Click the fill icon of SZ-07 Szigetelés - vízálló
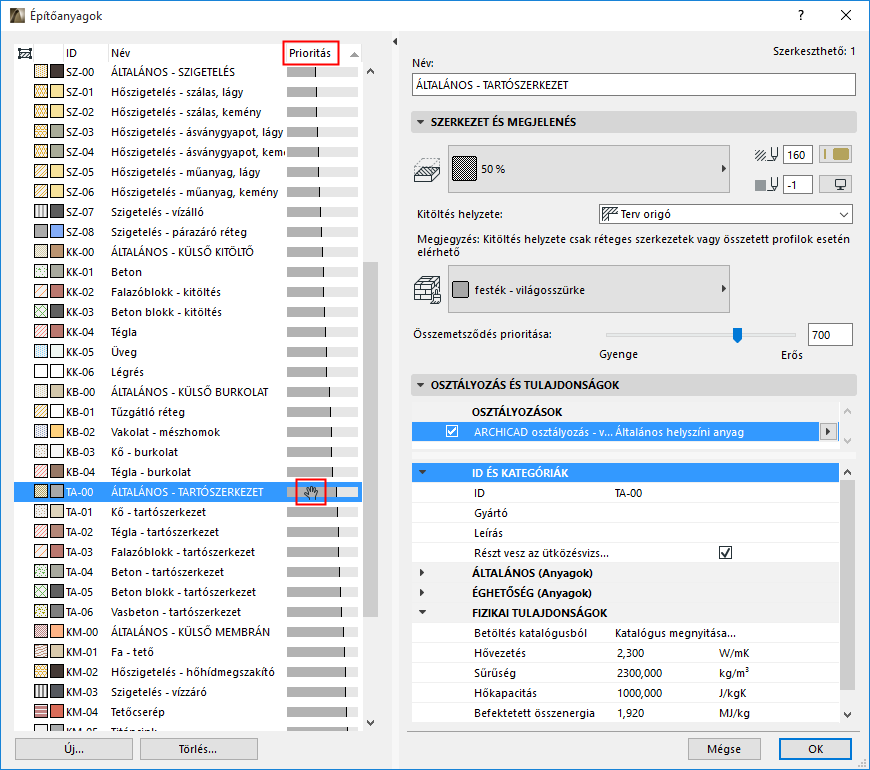This screenshot has width=870, height=770. click(x=41, y=212)
